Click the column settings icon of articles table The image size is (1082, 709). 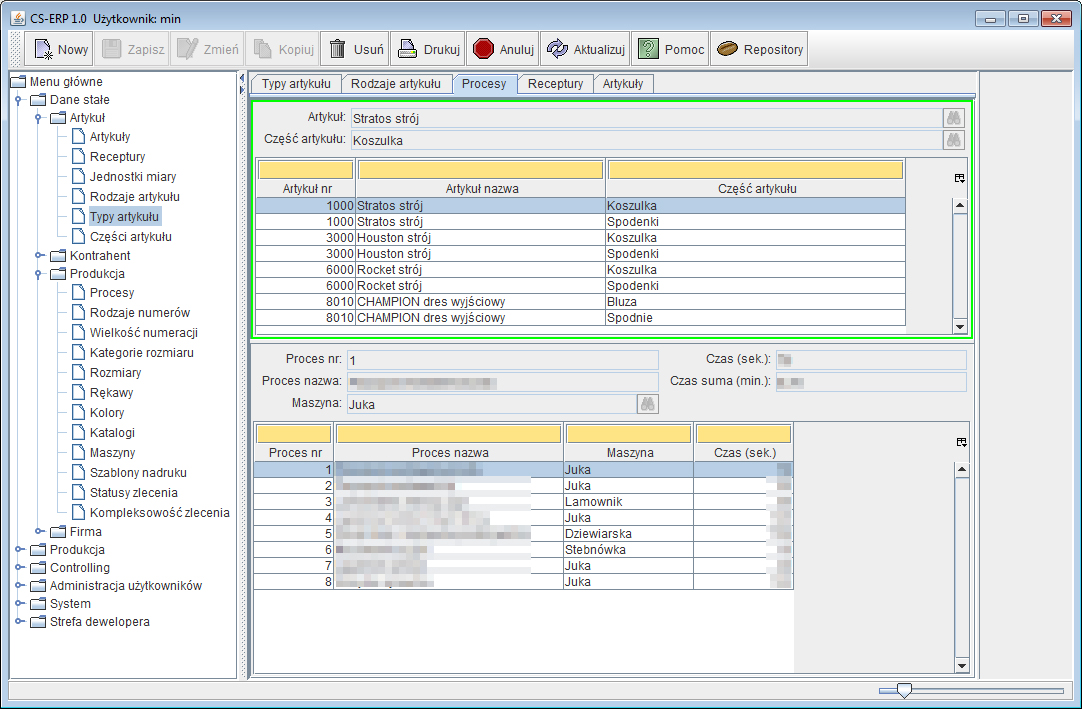(960, 178)
